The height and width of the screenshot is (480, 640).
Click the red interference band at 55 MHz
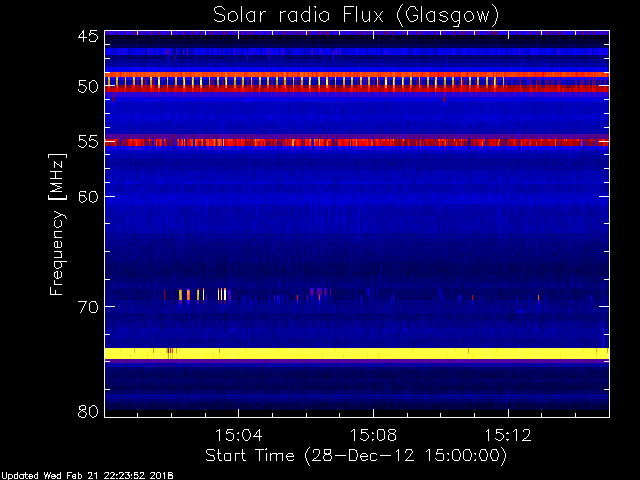357,142
